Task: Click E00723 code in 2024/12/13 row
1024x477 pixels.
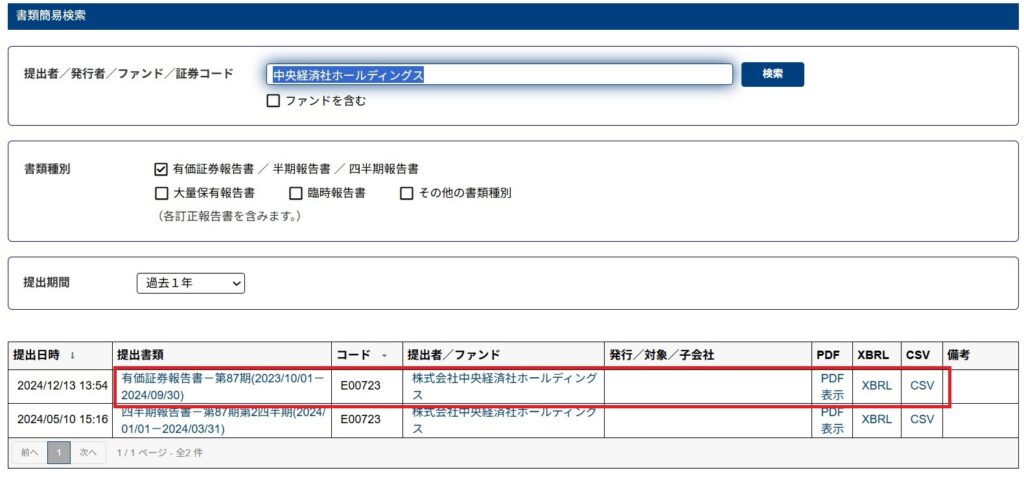Action: (360, 386)
